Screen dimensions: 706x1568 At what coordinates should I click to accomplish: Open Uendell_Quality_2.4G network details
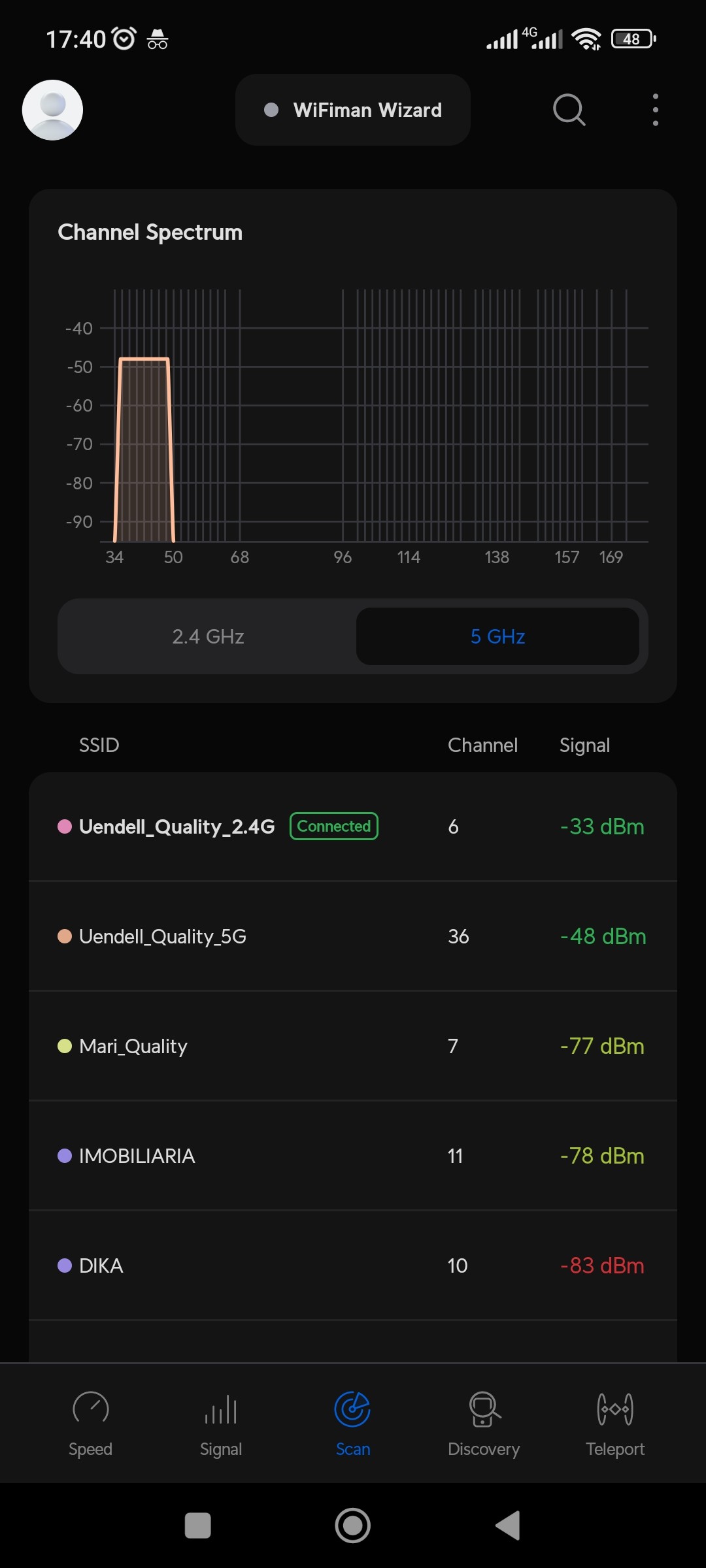[x=176, y=827]
